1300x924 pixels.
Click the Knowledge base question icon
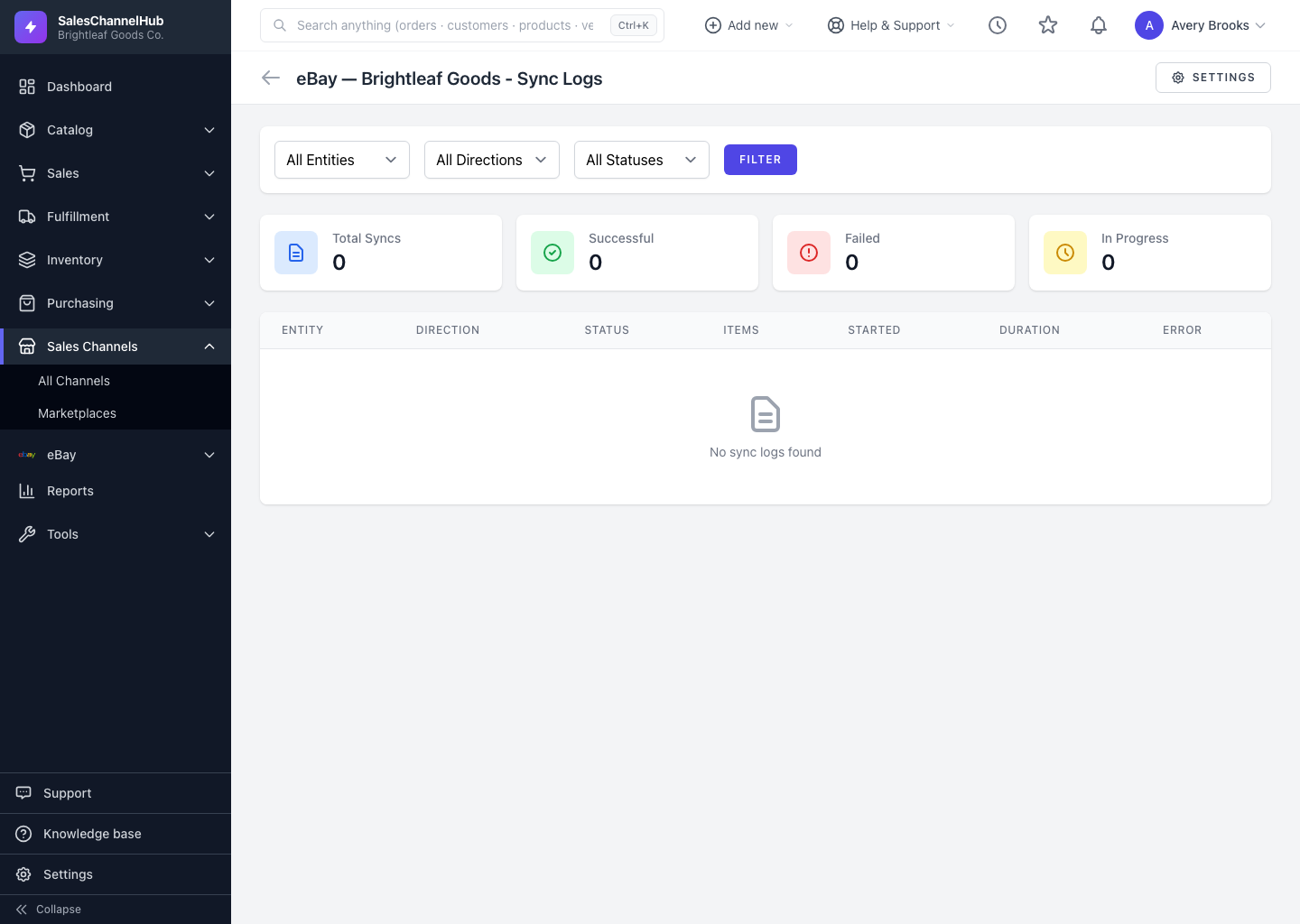coord(23,834)
